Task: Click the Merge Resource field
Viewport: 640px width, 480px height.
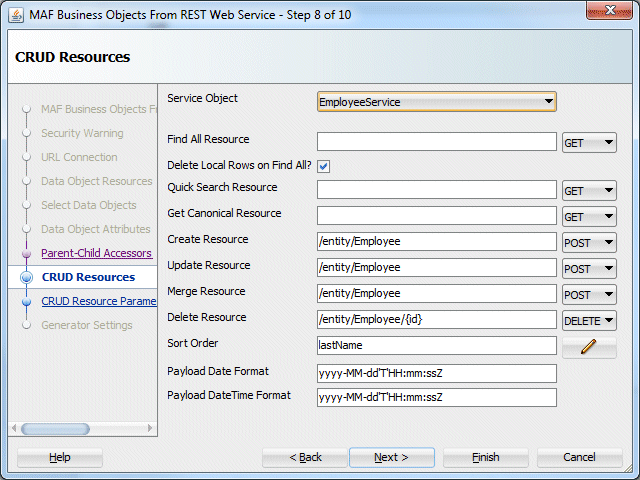Action: [x=437, y=294]
